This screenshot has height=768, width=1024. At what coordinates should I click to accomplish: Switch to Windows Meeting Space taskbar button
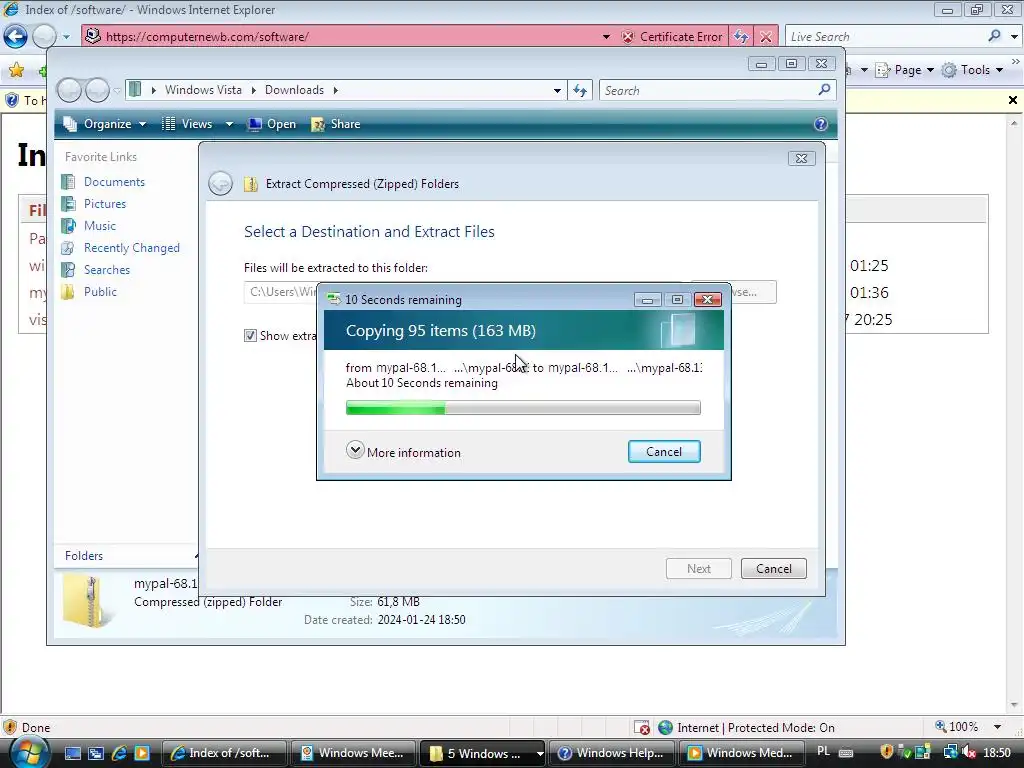[x=352, y=753]
